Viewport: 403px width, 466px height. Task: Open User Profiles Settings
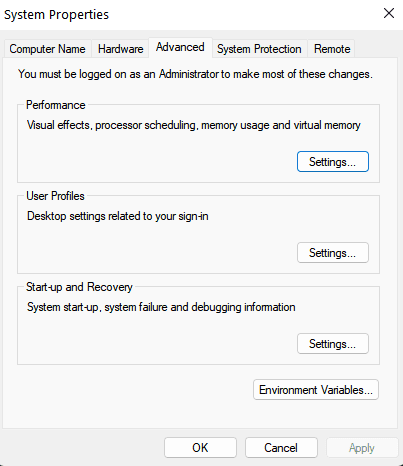click(333, 253)
